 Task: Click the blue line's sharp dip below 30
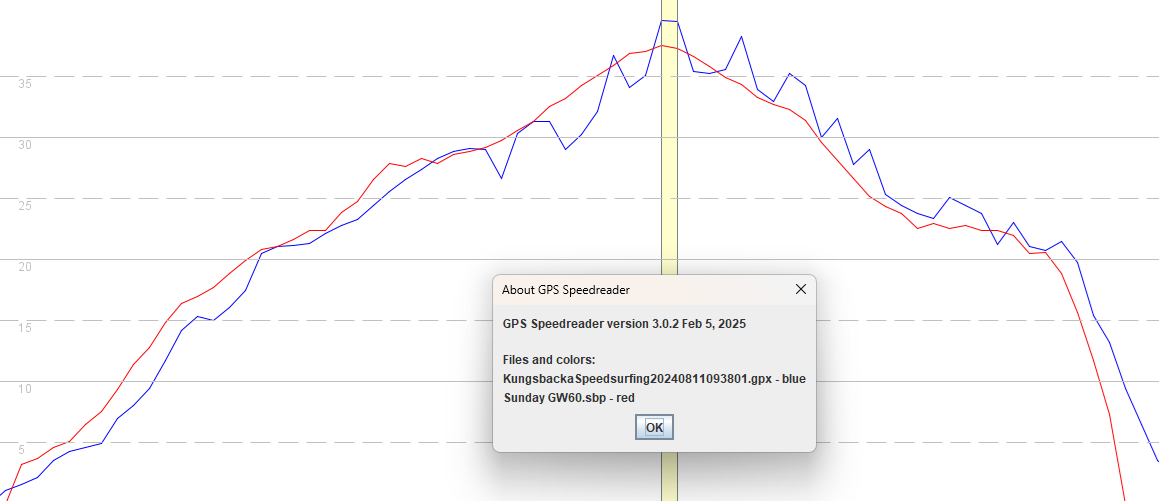pyautogui.click(x=501, y=178)
